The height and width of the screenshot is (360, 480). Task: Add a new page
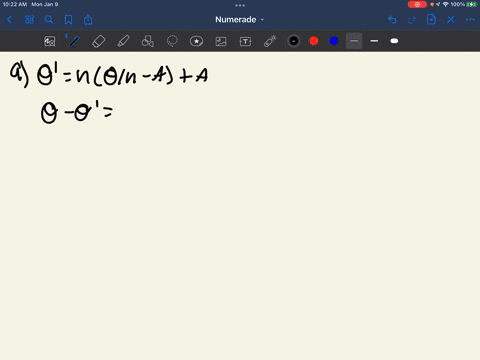click(x=431, y=19)
